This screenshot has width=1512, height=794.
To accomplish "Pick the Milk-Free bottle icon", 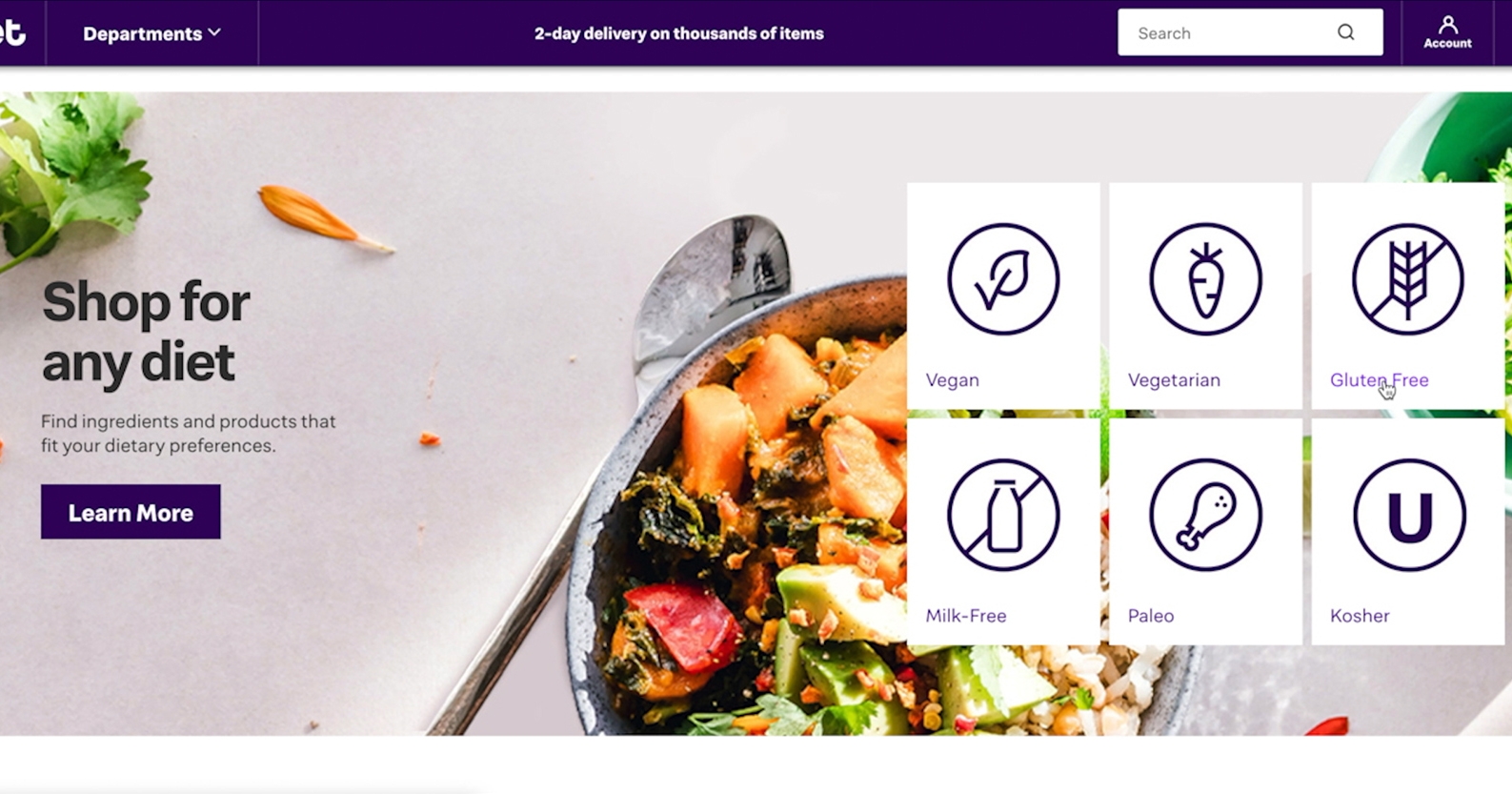I will (1003, 515).
